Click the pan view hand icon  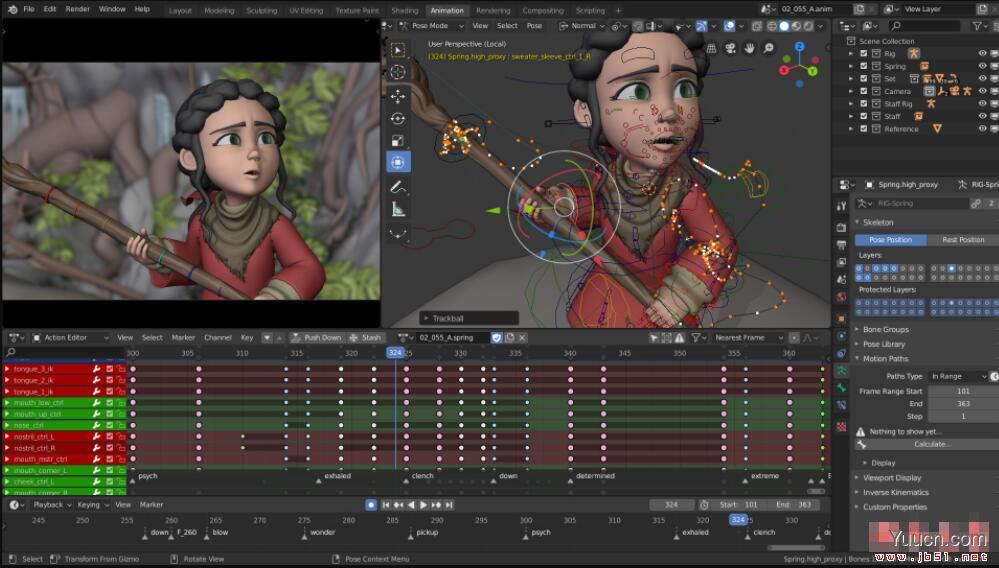[x=748, y=48]
